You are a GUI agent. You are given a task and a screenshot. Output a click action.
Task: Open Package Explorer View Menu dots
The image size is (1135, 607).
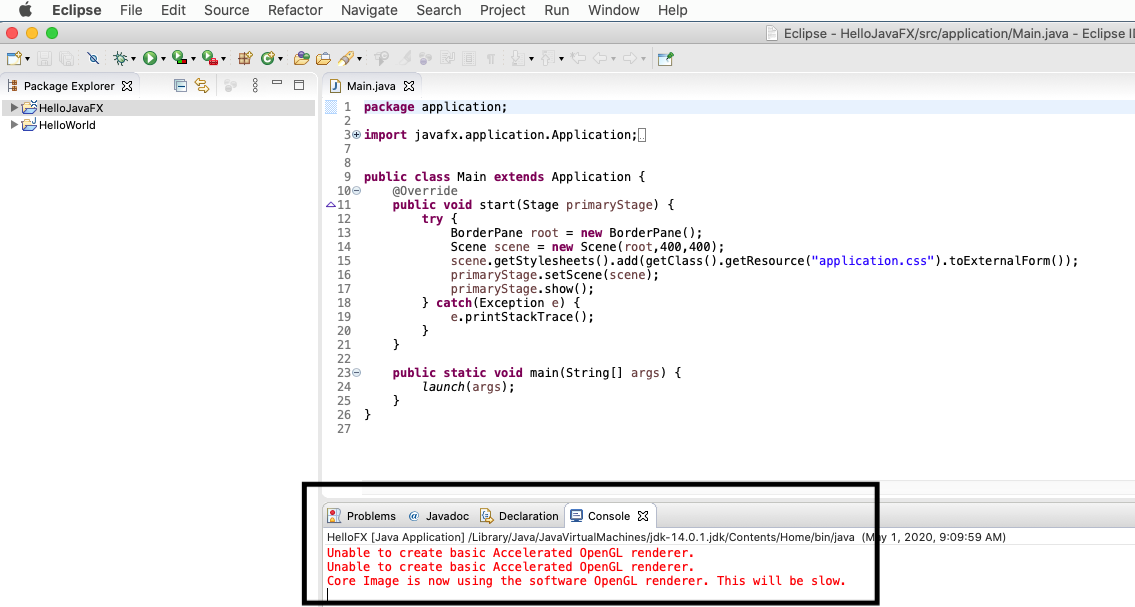coord(255,86)
